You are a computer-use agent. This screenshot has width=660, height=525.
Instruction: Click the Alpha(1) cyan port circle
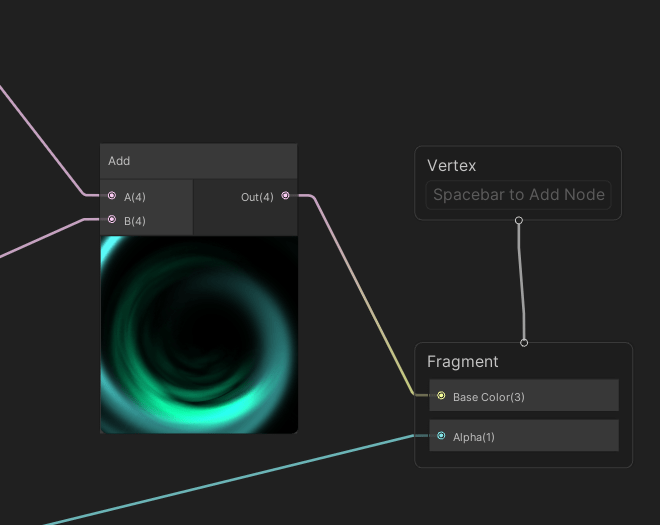point(441,436)
